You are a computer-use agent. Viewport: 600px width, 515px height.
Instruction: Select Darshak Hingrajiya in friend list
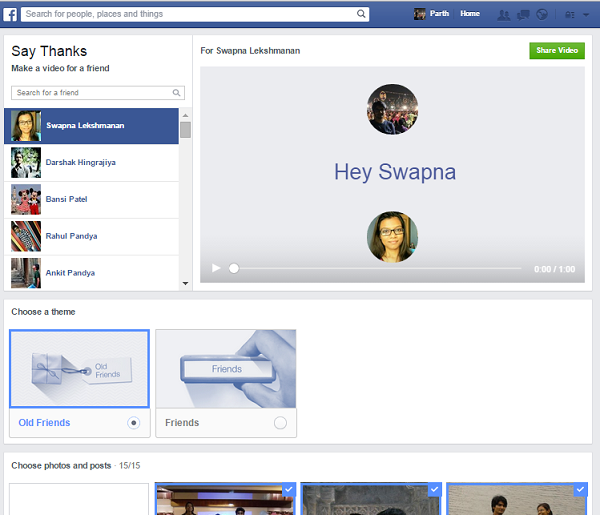click(x=91, y=163)
